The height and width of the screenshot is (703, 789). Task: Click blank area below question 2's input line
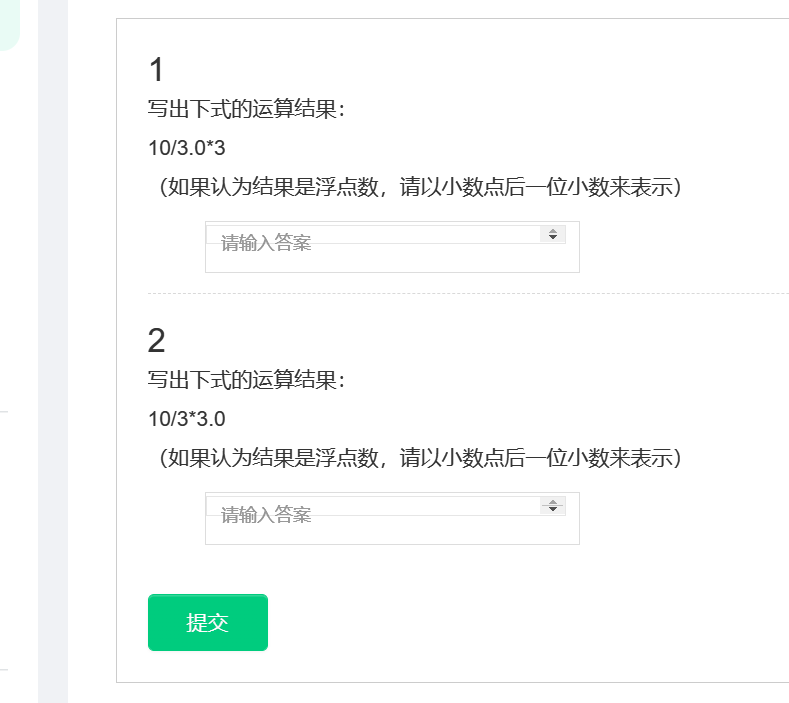[x=392, y=531]
